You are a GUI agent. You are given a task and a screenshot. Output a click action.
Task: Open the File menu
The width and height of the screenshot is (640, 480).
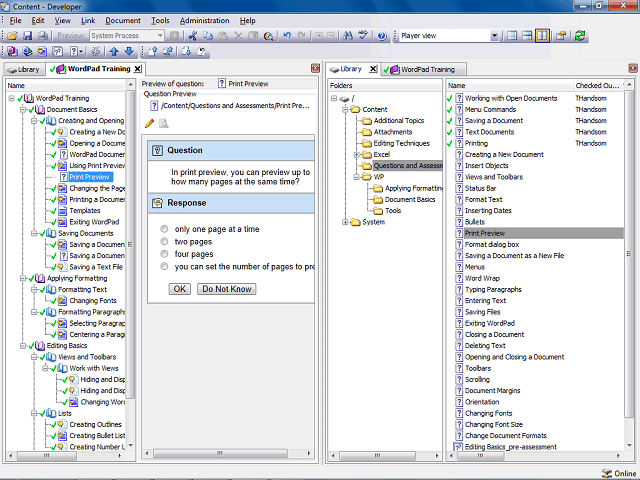point(16,20)
